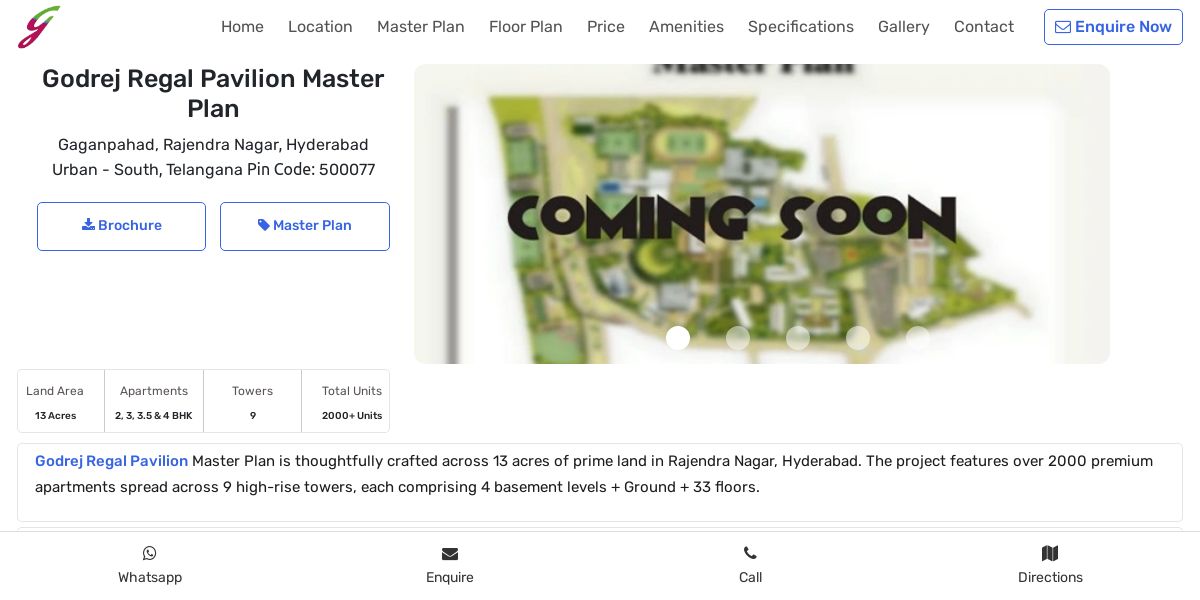Click the Enquire Now button
The height and width of the screenshot is (600, 1200).
coord(1113,27)
